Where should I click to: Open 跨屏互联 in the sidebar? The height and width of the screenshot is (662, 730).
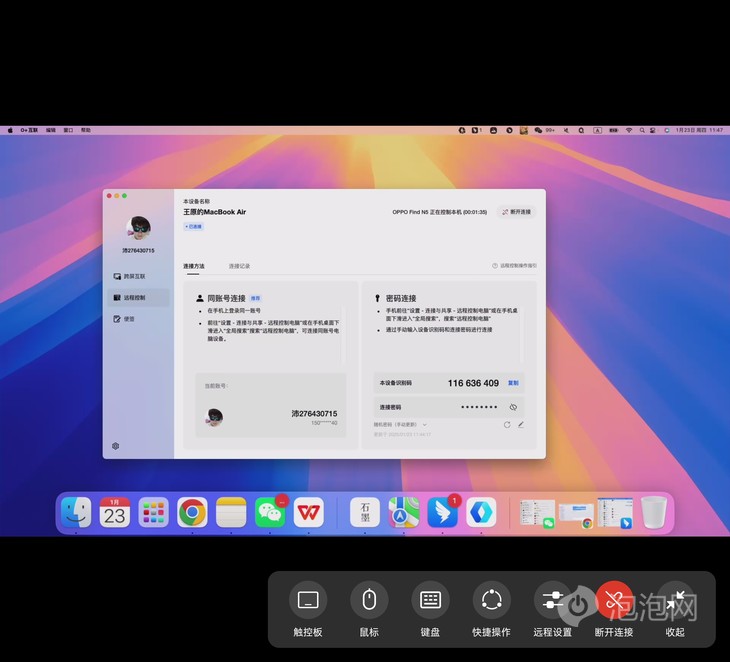point(138,277)
